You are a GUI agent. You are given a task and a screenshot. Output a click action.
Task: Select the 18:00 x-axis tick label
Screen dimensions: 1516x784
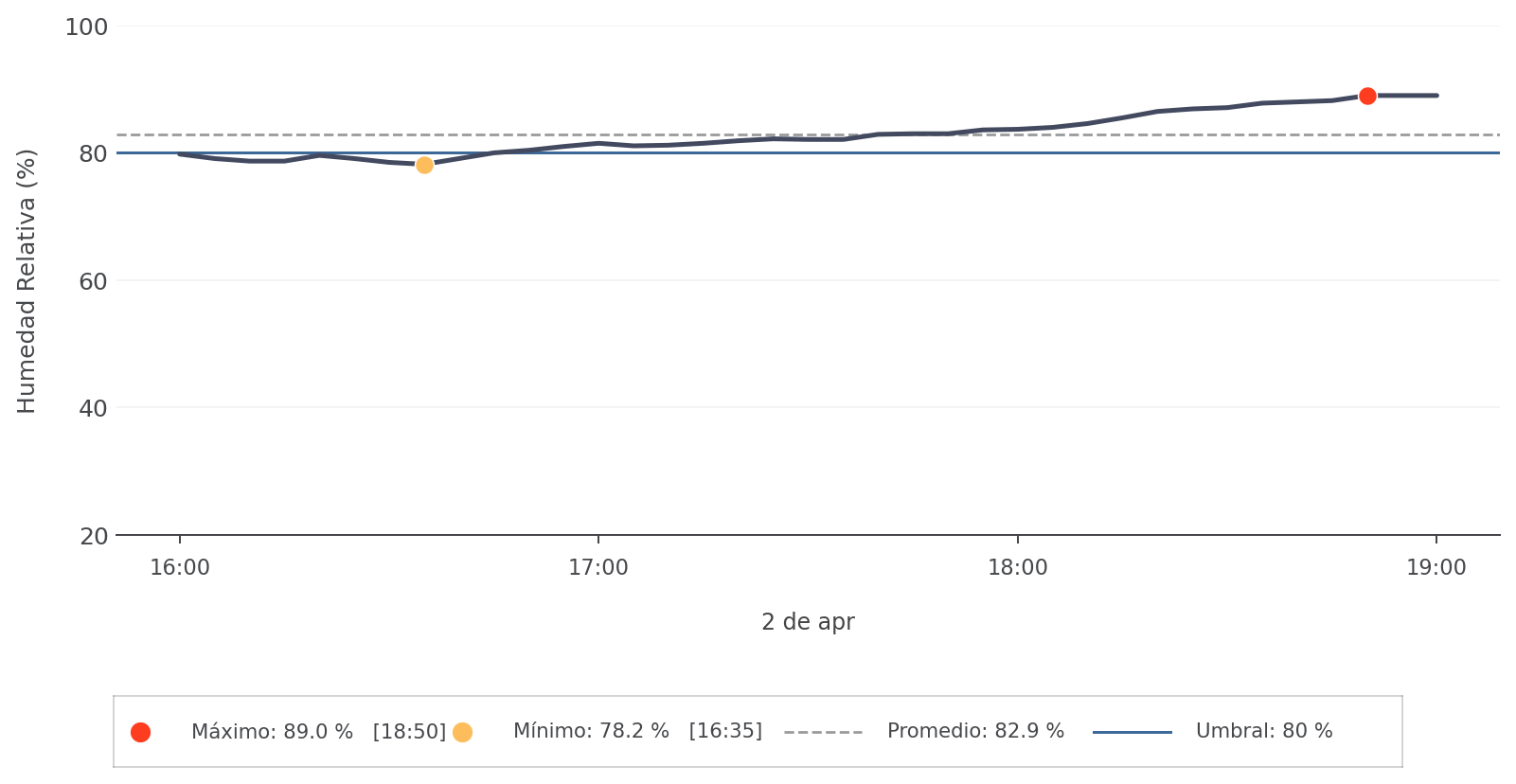[x=1018, y=568]
